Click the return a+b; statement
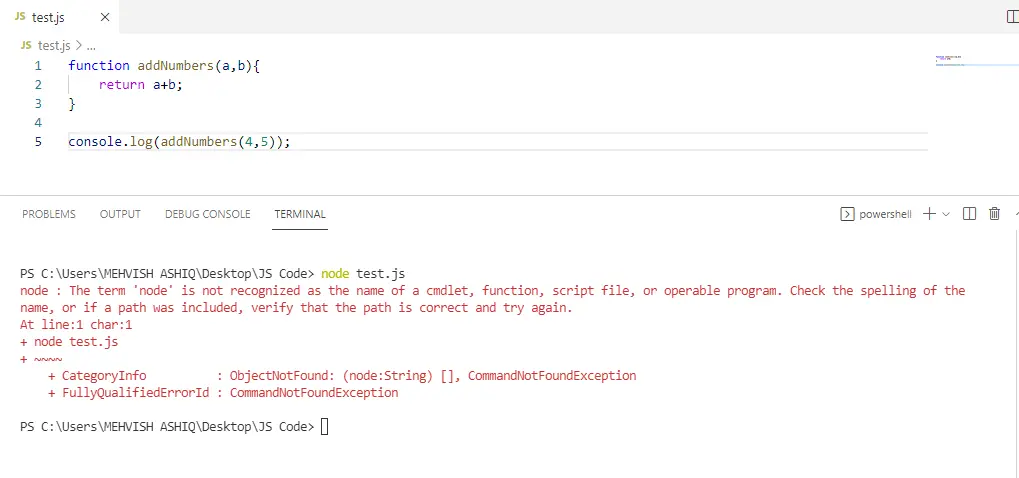This screenshot has width=1019, height=478. pyautogui.click(x=140, y=84)
